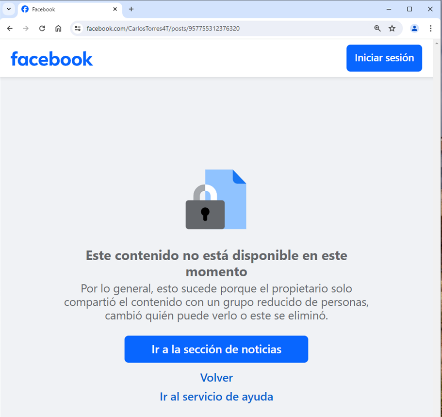Open the browser home page icon
The width and height of the screenshot is (442, 417).
(58, 28)
